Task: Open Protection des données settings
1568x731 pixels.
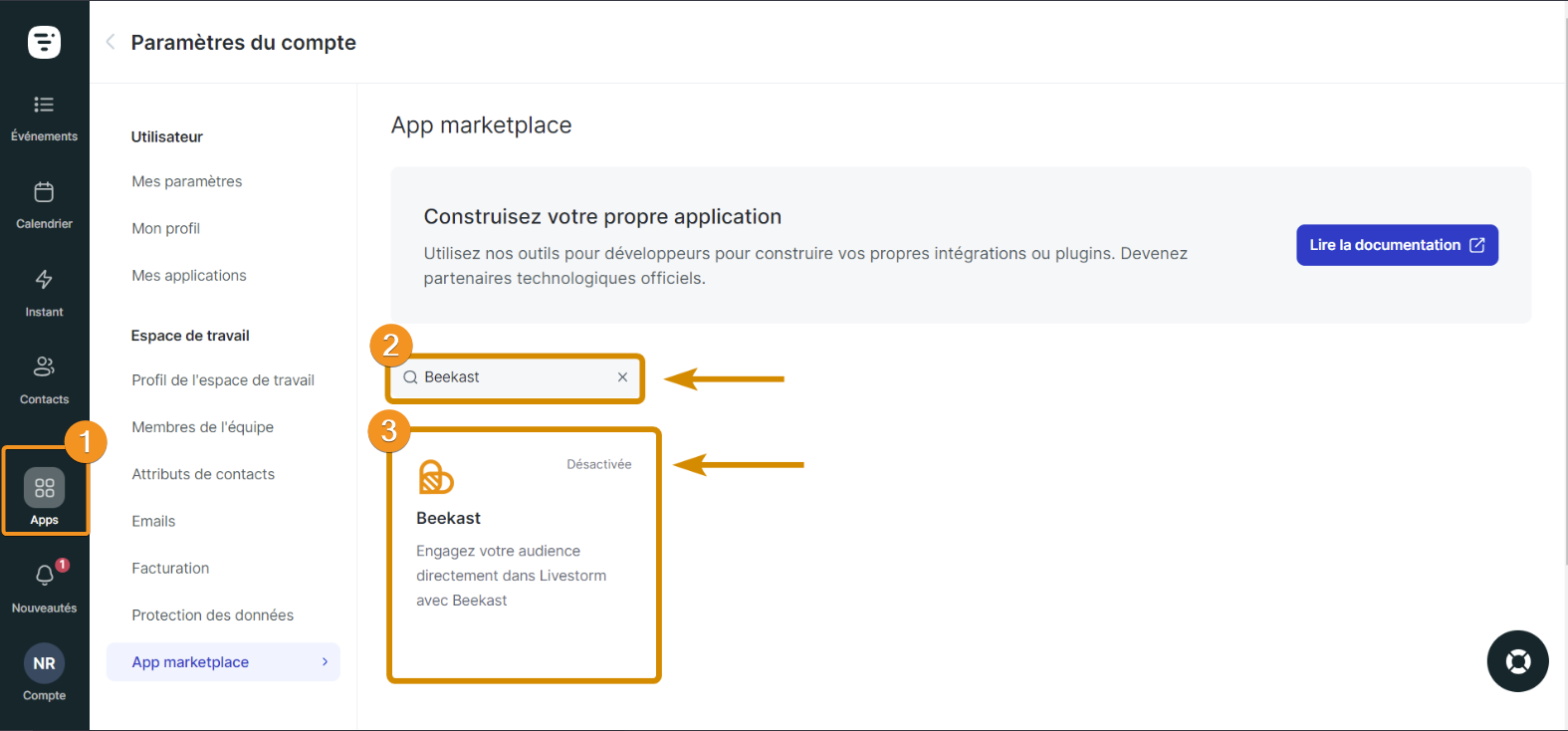Action: click(212, 615)
